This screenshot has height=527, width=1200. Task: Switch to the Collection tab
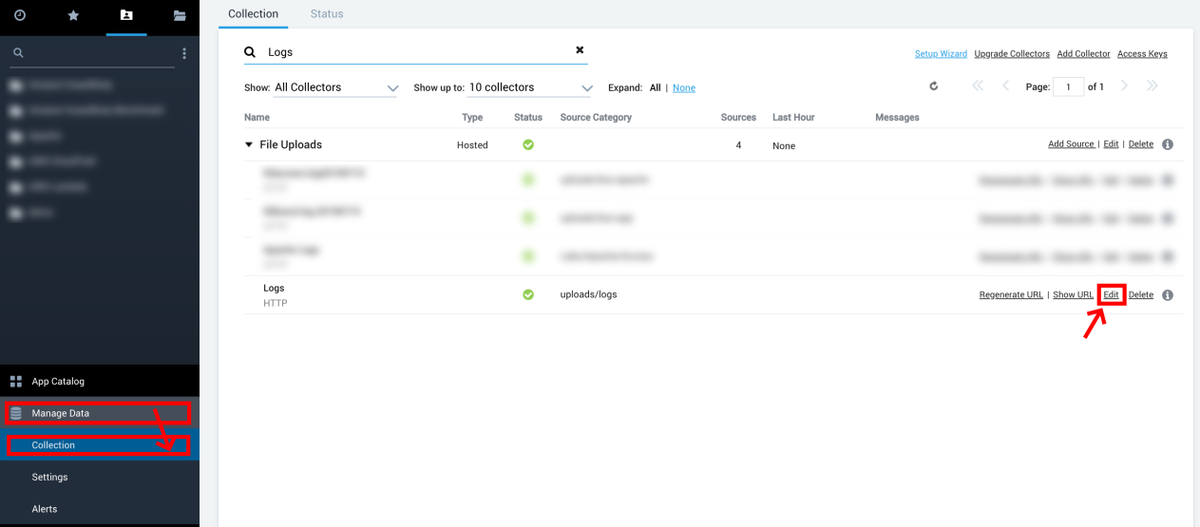pos(253,14)
